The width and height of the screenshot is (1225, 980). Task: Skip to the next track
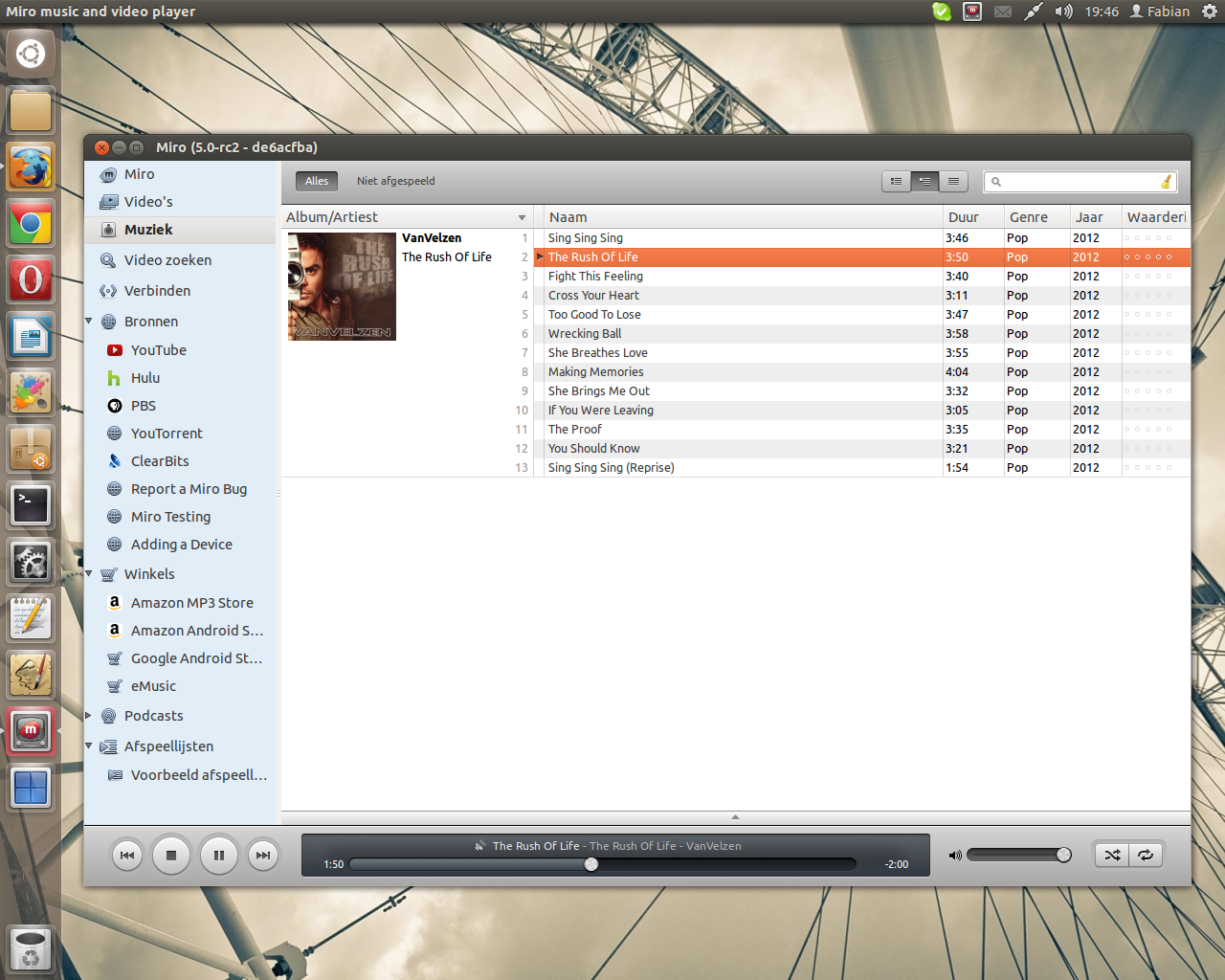(x=263, y=856)
